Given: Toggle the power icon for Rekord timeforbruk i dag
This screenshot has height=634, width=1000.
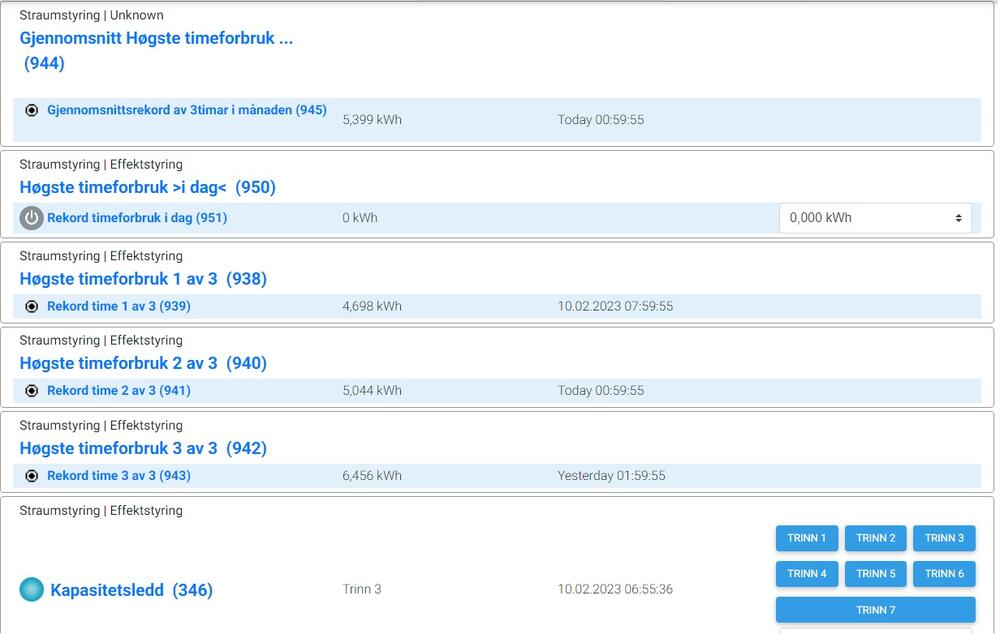Looking at the screenshot, I should pos(31,218).
